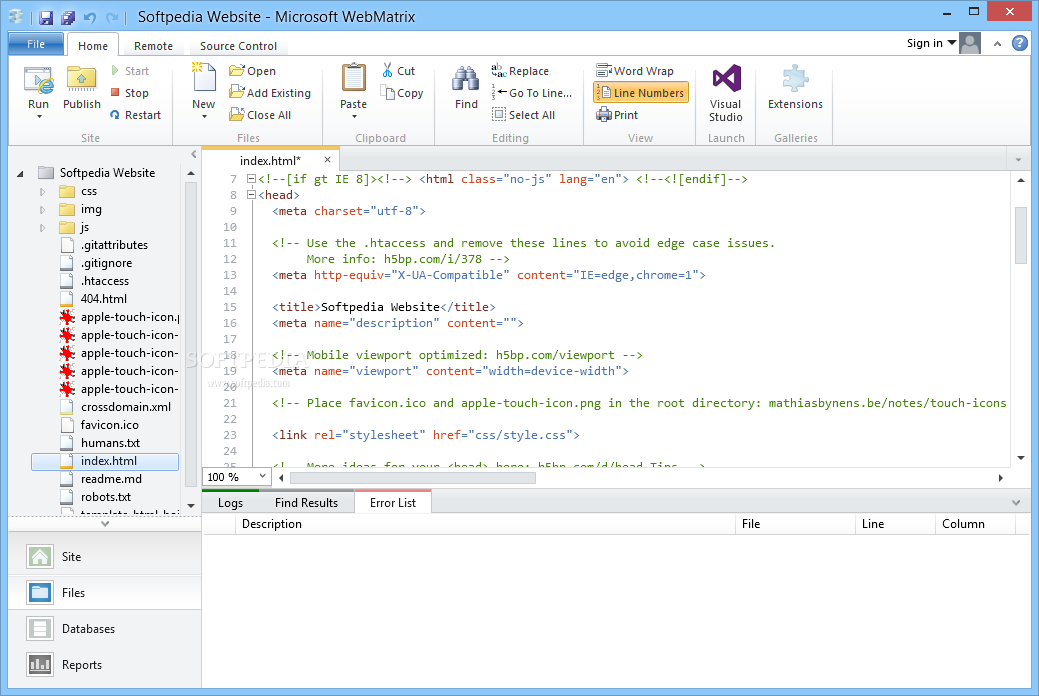Collapse the left pane with the chevron
This screenshot has height=696, width=1039.
[x=193, y=154]
